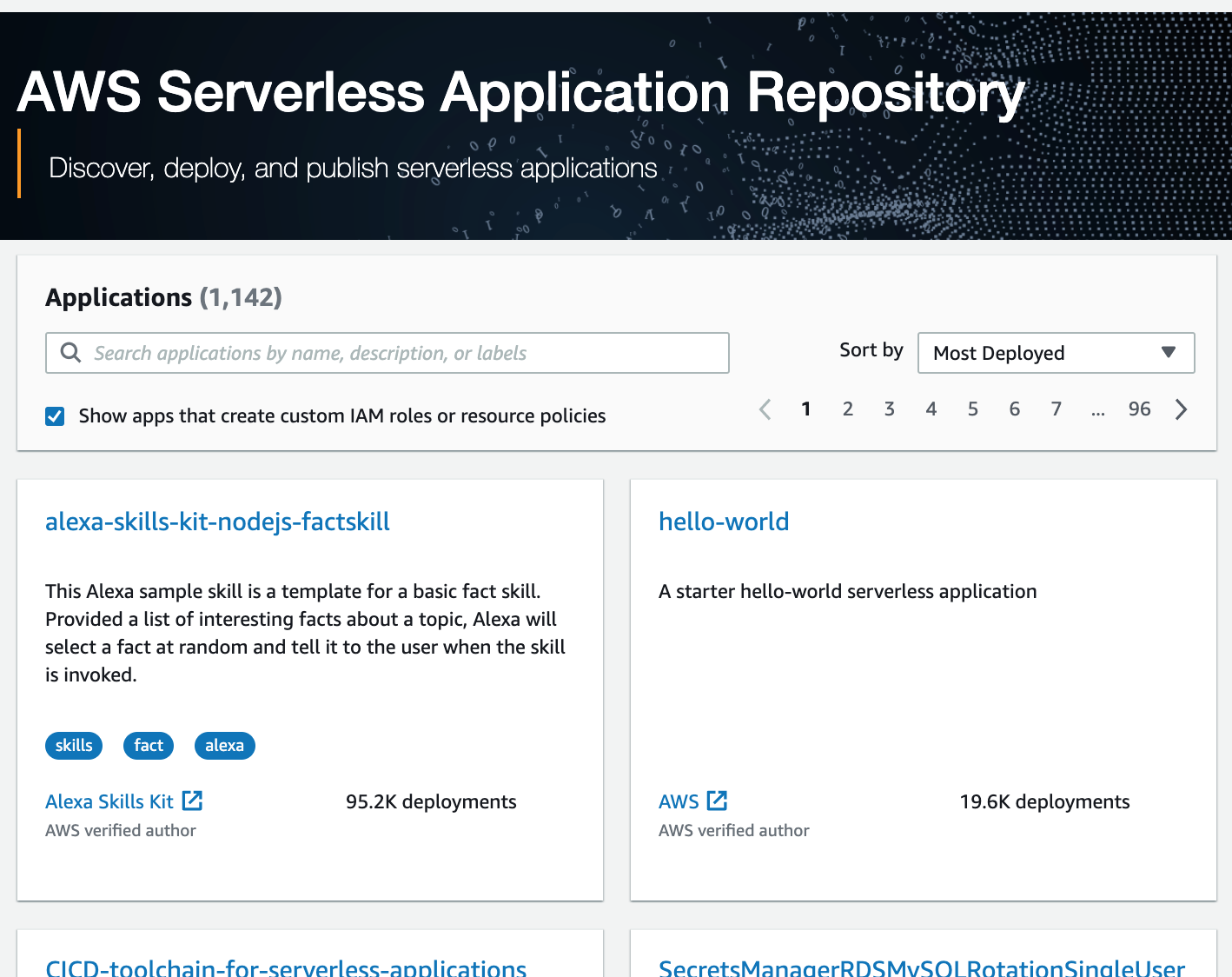Click the alexa label tag

point(224,746)
